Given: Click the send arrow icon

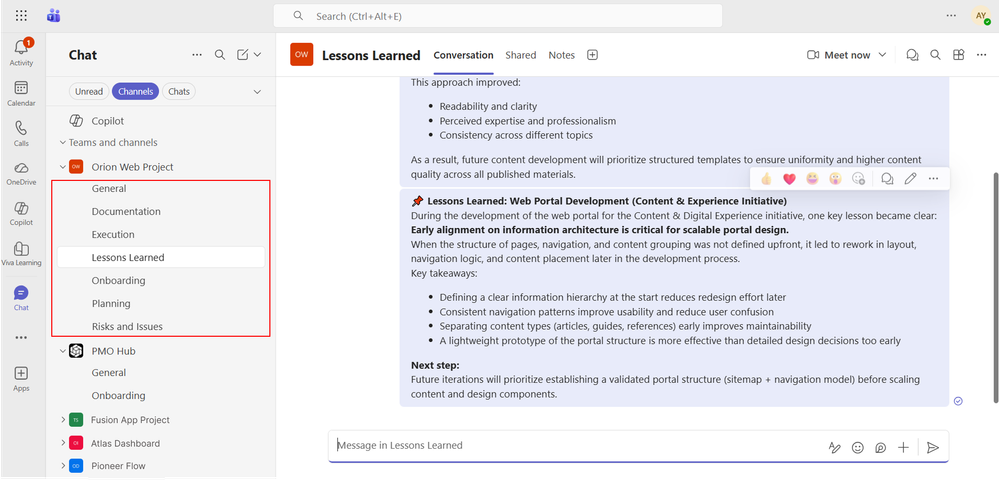Looking at the screenshot, I should (933, 448).
